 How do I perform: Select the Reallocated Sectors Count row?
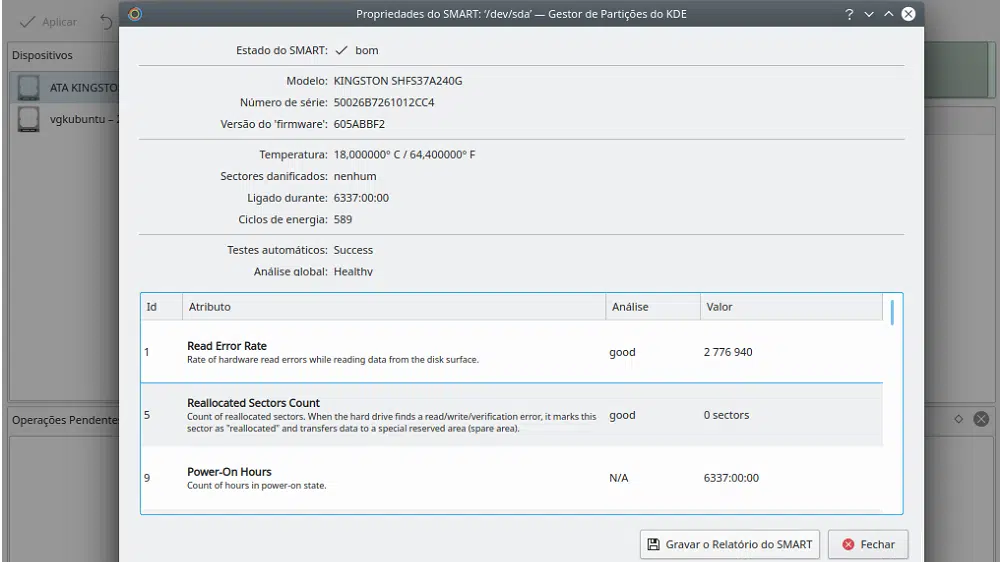point(512,415)
